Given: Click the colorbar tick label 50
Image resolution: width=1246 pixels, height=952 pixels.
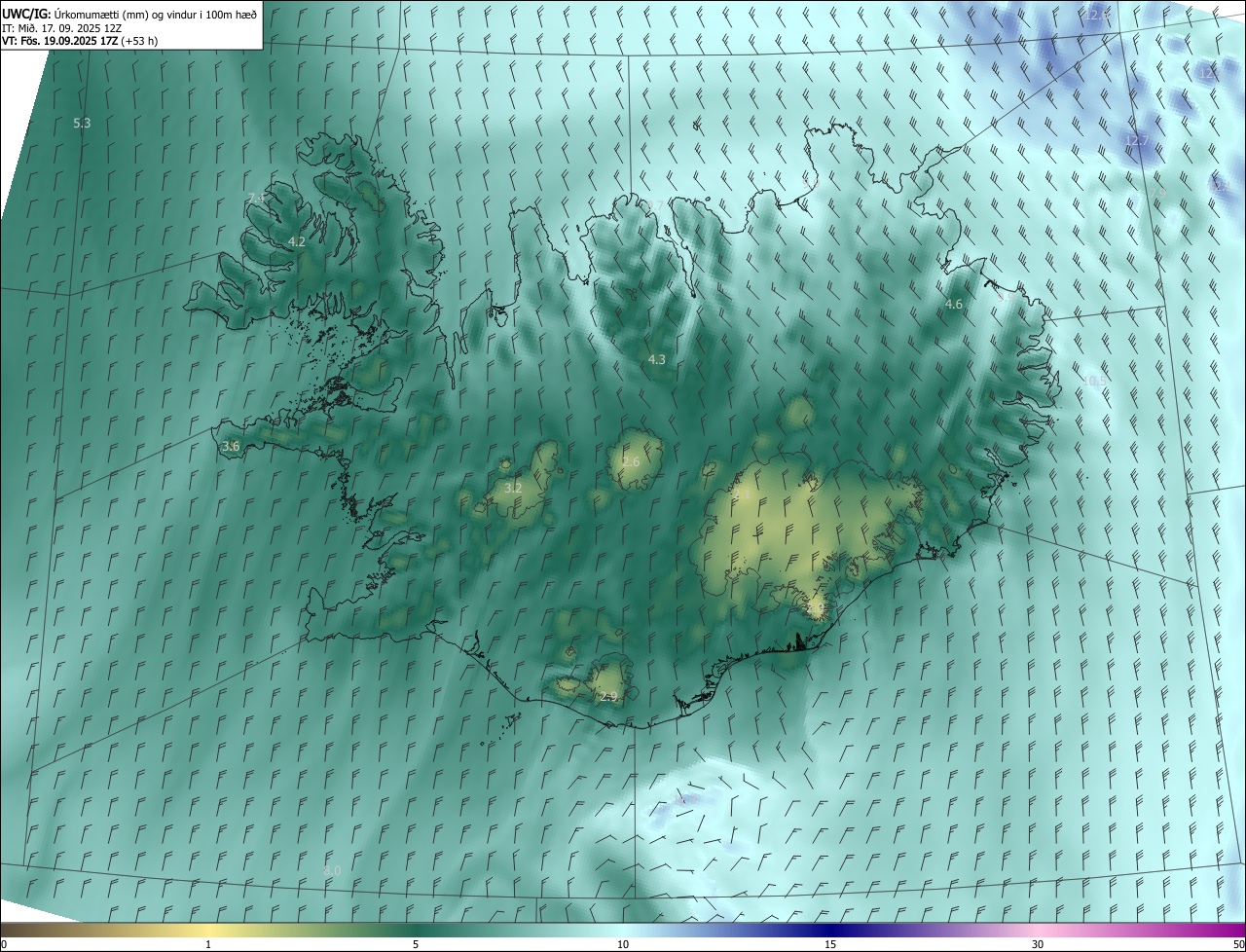Looking at the screenshot, I should 1238,944.
